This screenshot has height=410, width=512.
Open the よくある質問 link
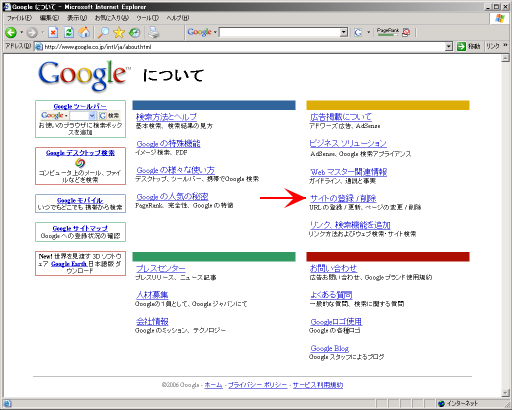(x=331, y=295)
